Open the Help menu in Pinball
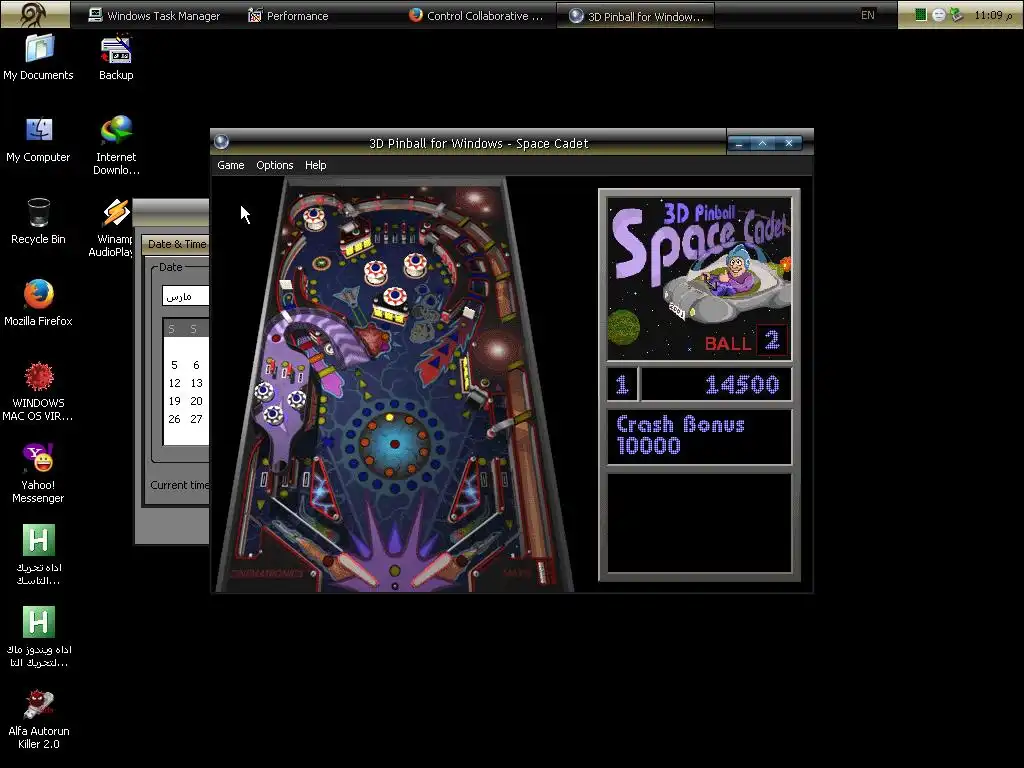 click(x=315, y=165)
